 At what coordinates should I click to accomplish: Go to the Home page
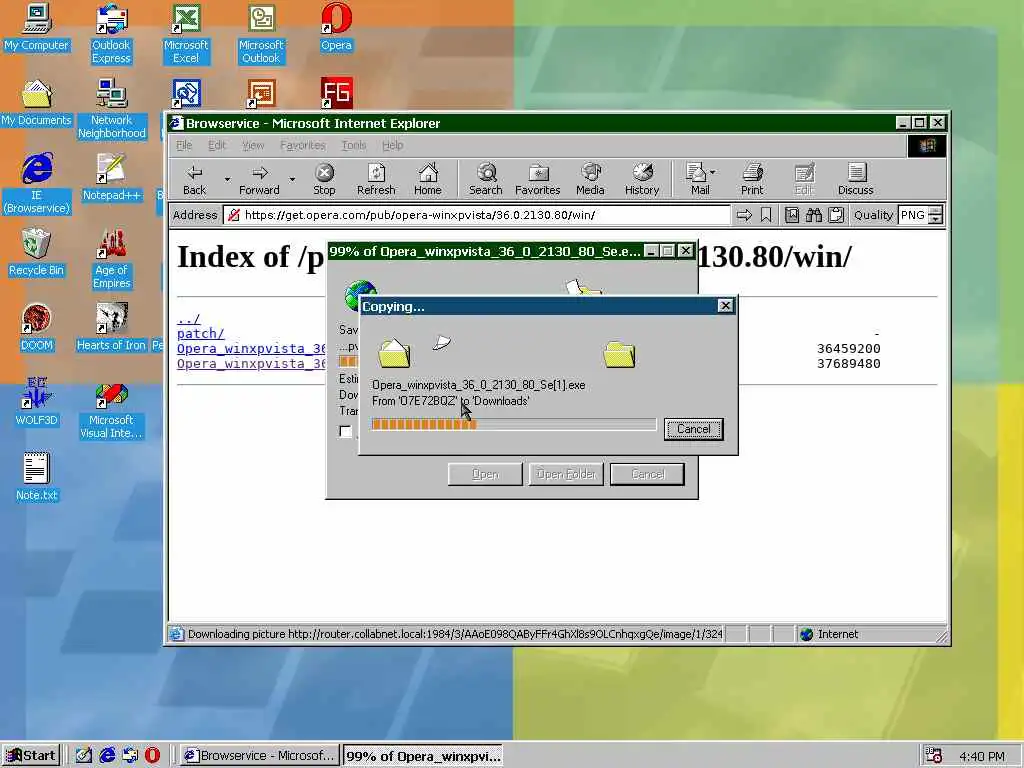428,179
